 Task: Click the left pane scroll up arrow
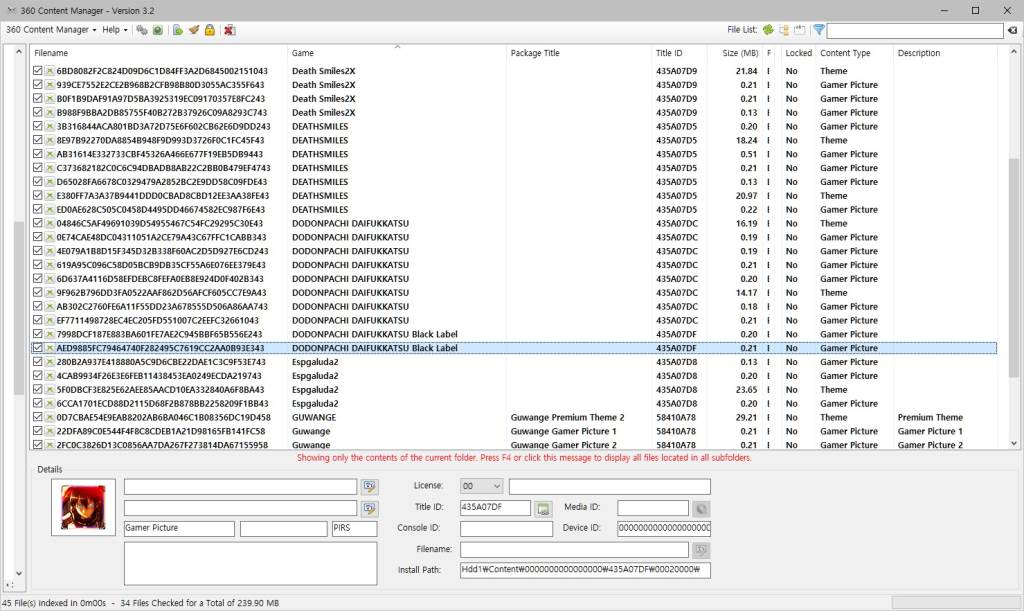[19, 52]
